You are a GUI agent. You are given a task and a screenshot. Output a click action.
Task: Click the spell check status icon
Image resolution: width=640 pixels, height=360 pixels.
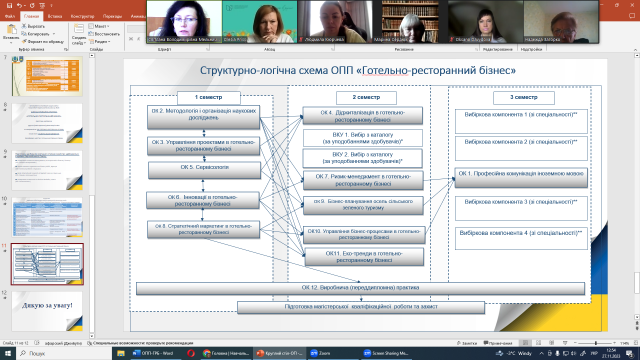coord(37,343)
